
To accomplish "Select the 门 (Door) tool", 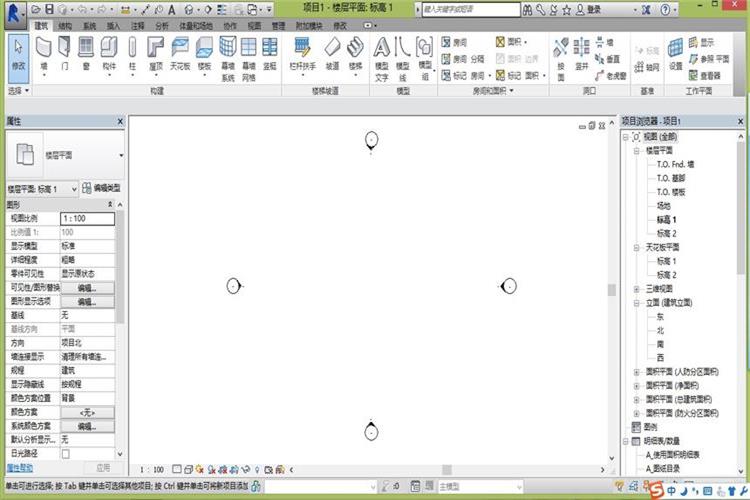I will click(65, 55).
